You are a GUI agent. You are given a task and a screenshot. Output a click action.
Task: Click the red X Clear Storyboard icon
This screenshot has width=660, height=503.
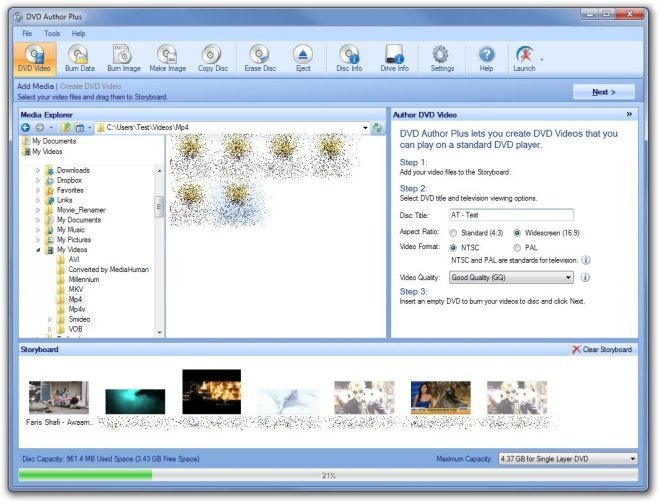(575, 349)
